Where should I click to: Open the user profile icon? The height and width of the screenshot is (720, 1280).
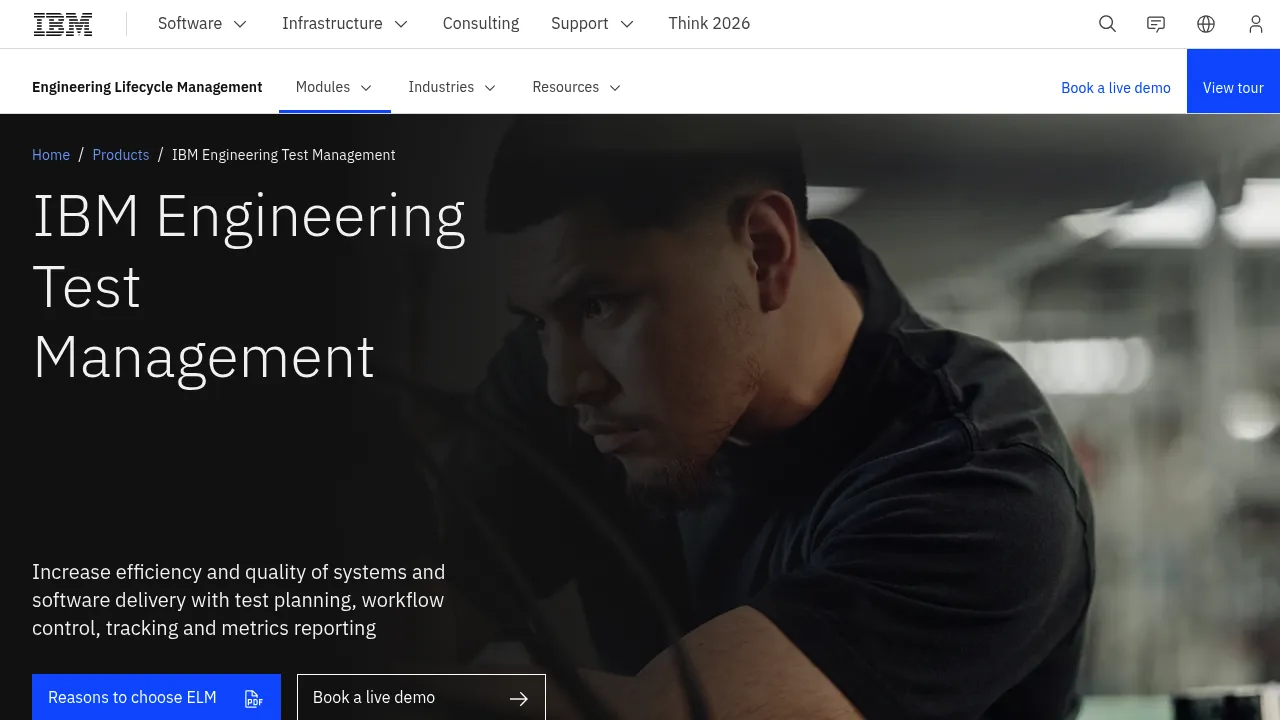(1256, 24)
